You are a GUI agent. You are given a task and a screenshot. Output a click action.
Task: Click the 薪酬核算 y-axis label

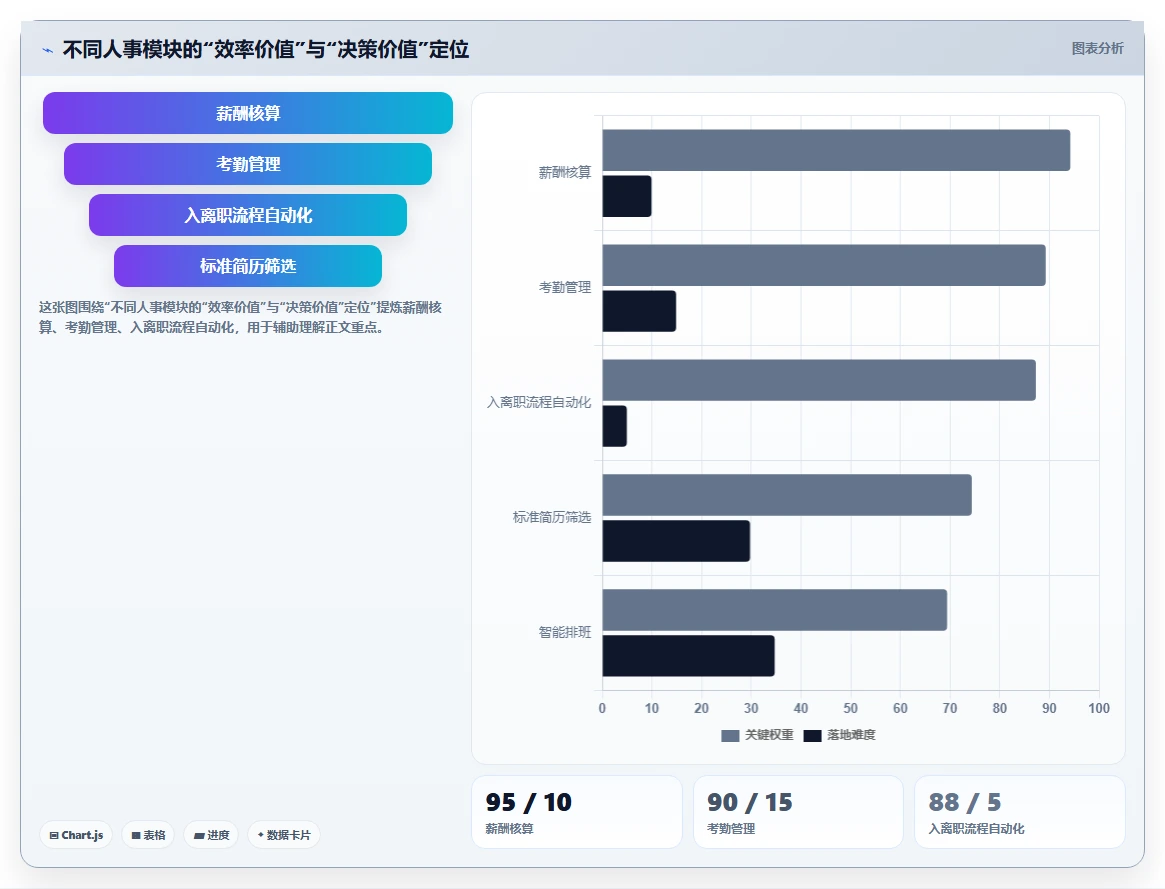pos(565,173)
